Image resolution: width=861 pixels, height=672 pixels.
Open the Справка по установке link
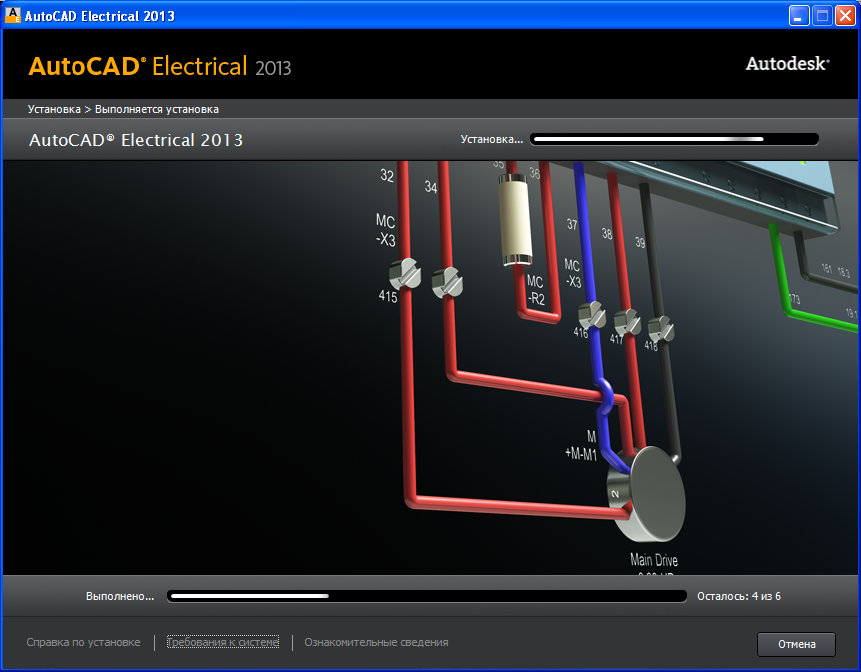pyautogui.click(x=83, y=642)
